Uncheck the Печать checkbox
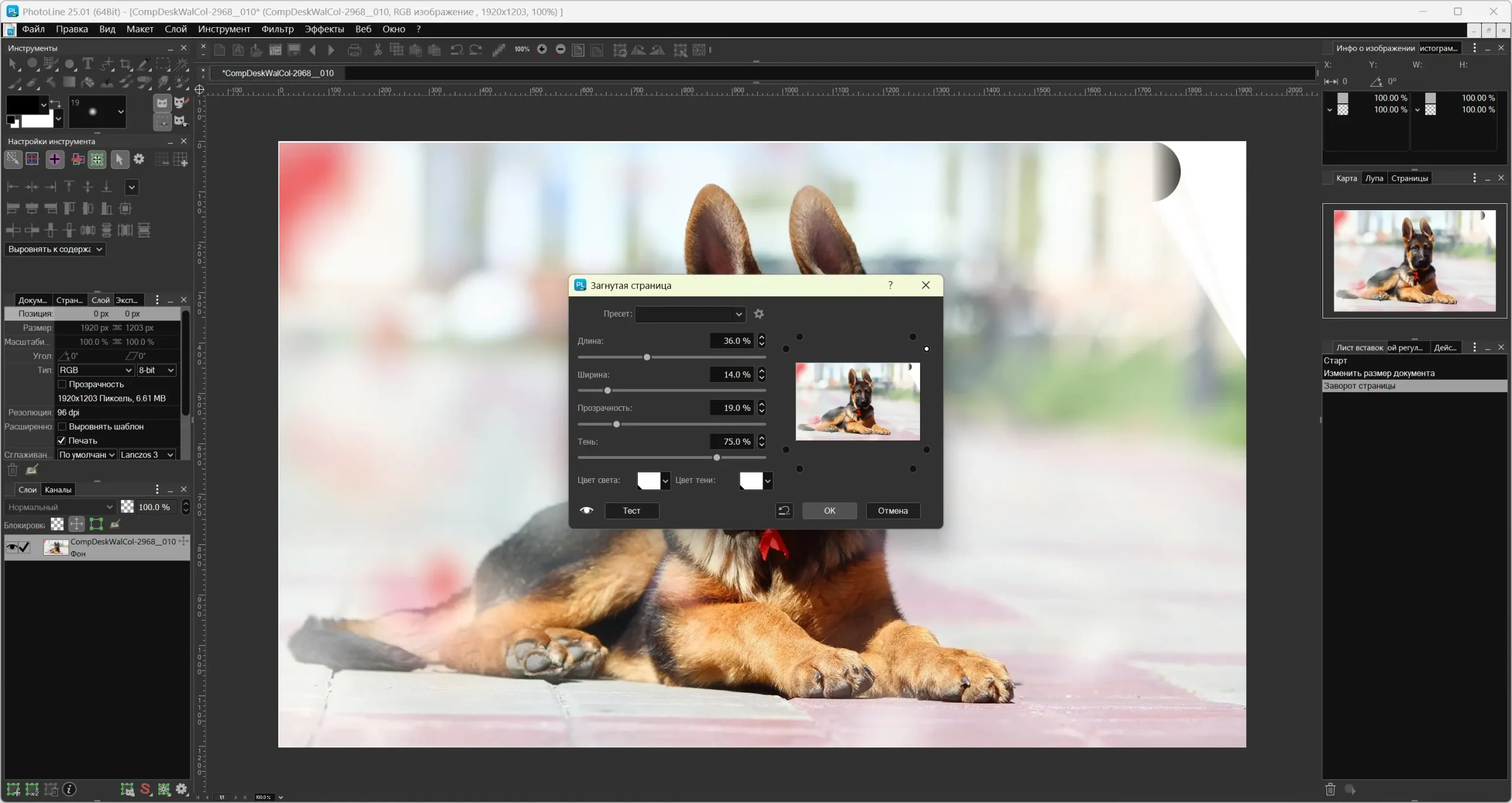1512x803 pixels. tap(62, 440)
